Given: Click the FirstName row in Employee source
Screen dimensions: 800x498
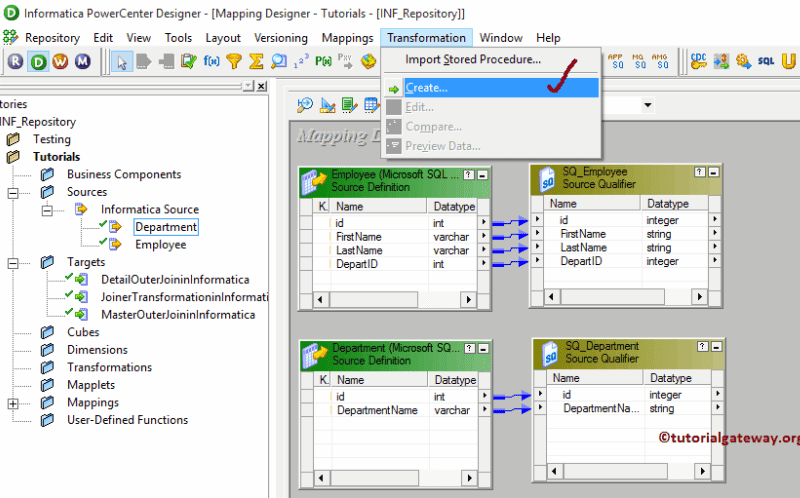Looking at the screenshot, I should point(394,237).
